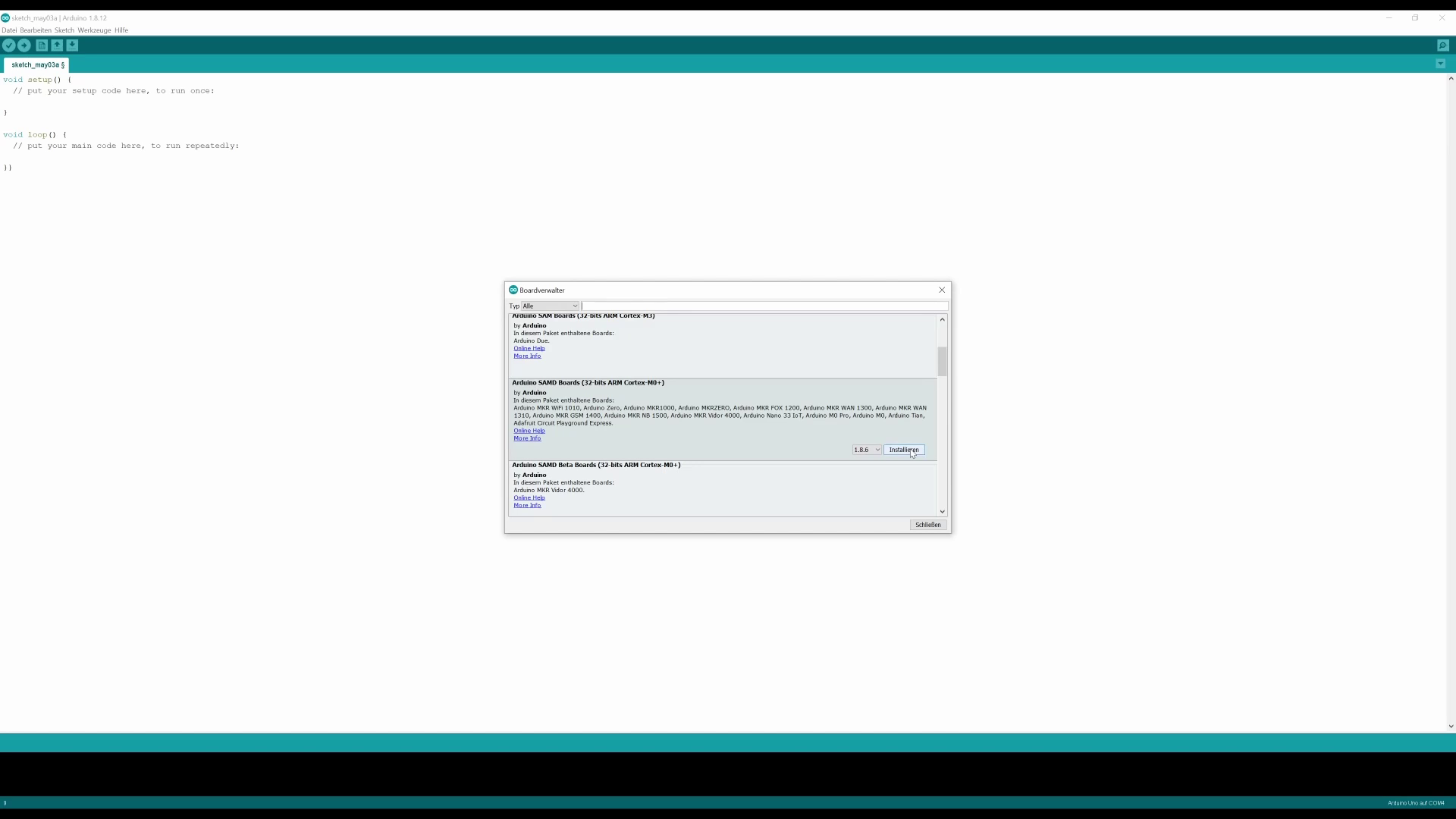Screen dimensions: 1456x819
Task: Click the editor scroll-down arrow
Action: pyautogui.click(x=1451, y=726)
